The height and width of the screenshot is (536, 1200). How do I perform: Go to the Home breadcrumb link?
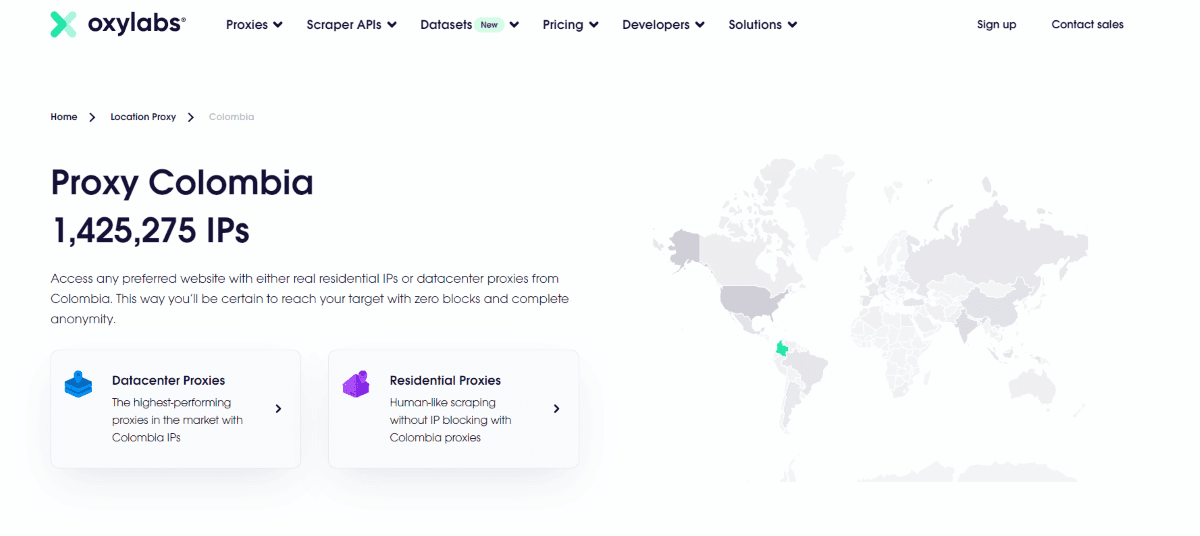pos(64,117)
